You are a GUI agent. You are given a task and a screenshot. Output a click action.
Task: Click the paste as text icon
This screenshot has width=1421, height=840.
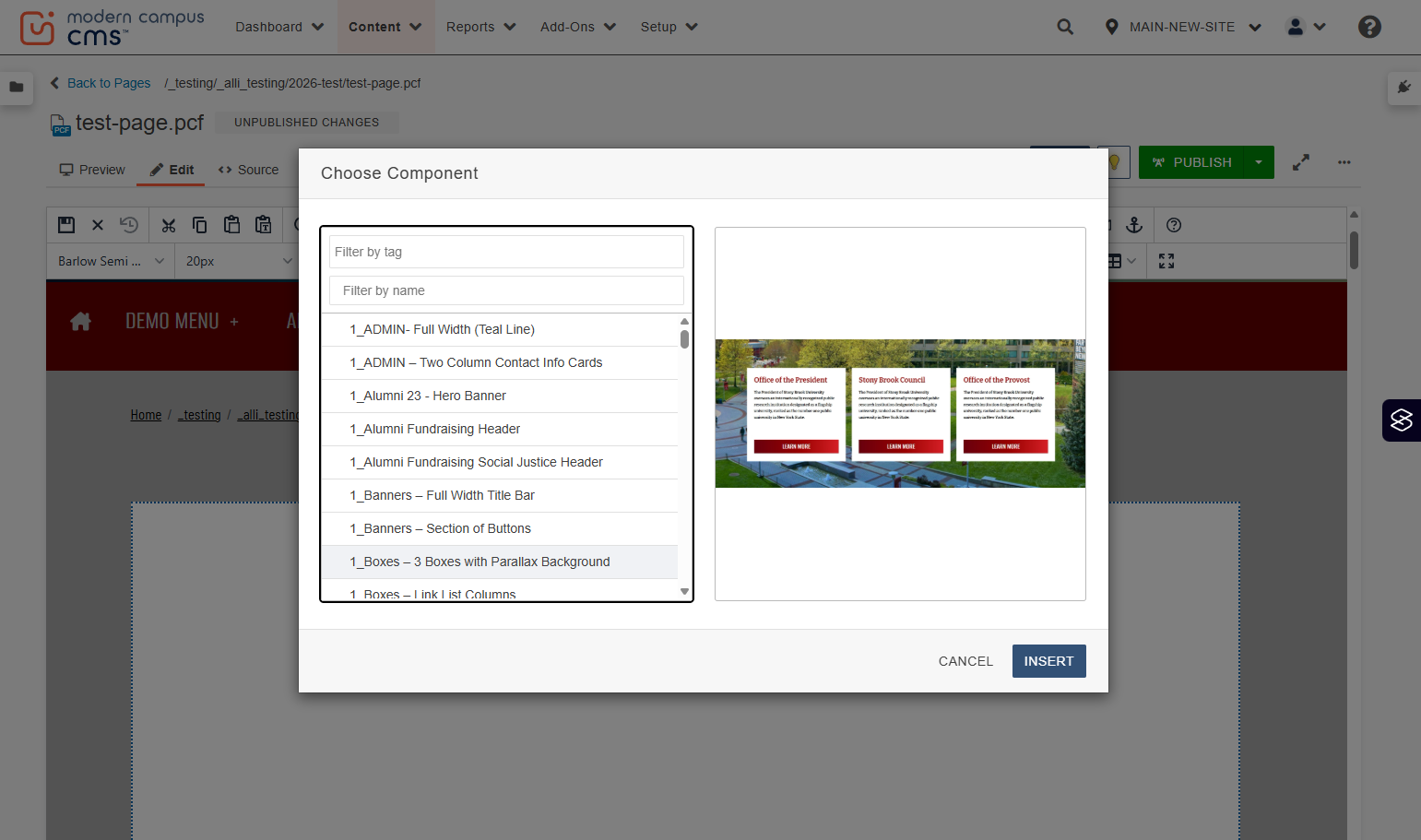pyautogui.click(x=264, y=225)
